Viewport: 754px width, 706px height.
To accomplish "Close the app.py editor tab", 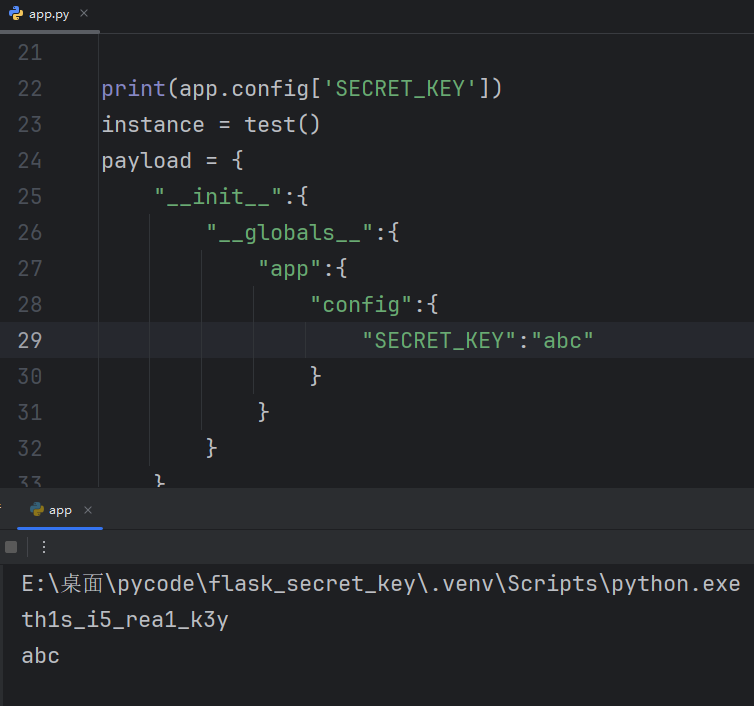I will 83,15.
